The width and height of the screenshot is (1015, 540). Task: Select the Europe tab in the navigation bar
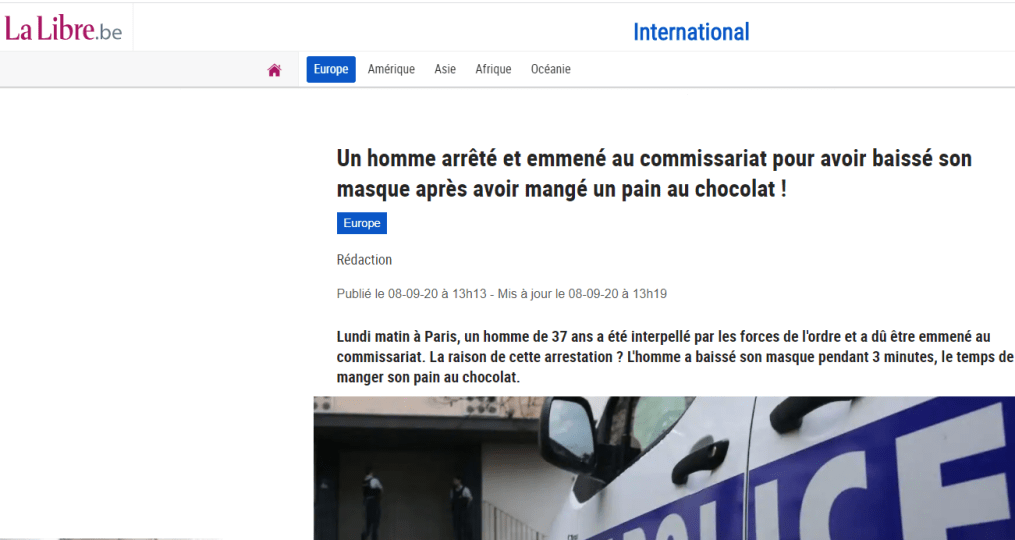(x=331, y=69)
